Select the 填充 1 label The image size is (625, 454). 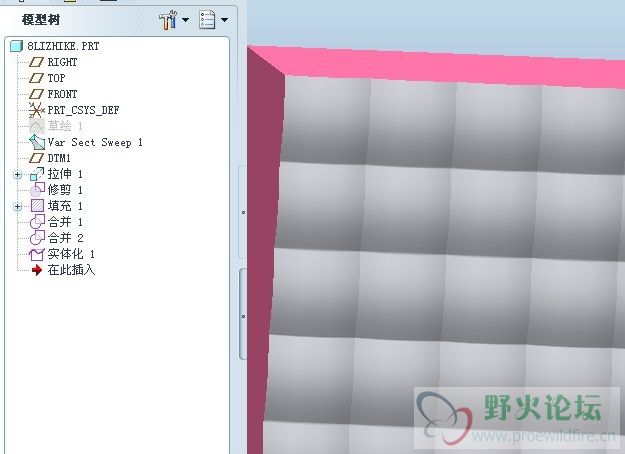tap(65, 206)
